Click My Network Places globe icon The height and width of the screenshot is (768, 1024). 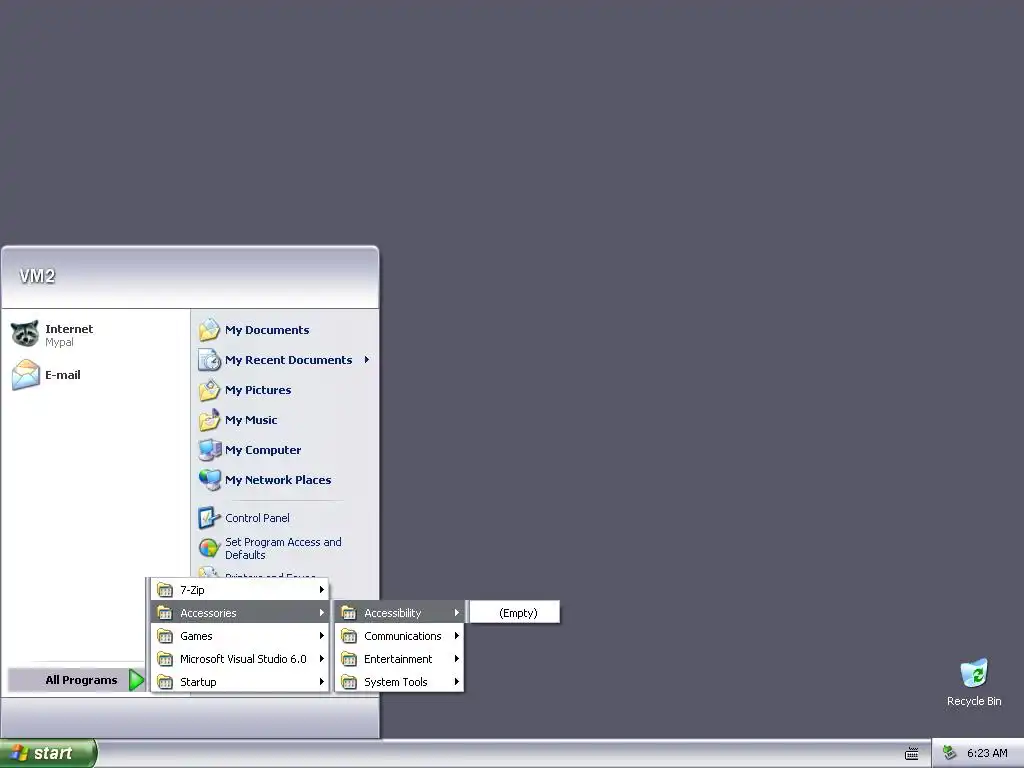(209, 480)
